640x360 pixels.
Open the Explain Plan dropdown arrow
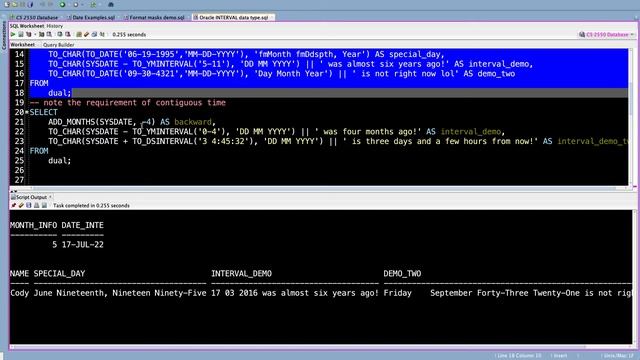click(35, 35)
